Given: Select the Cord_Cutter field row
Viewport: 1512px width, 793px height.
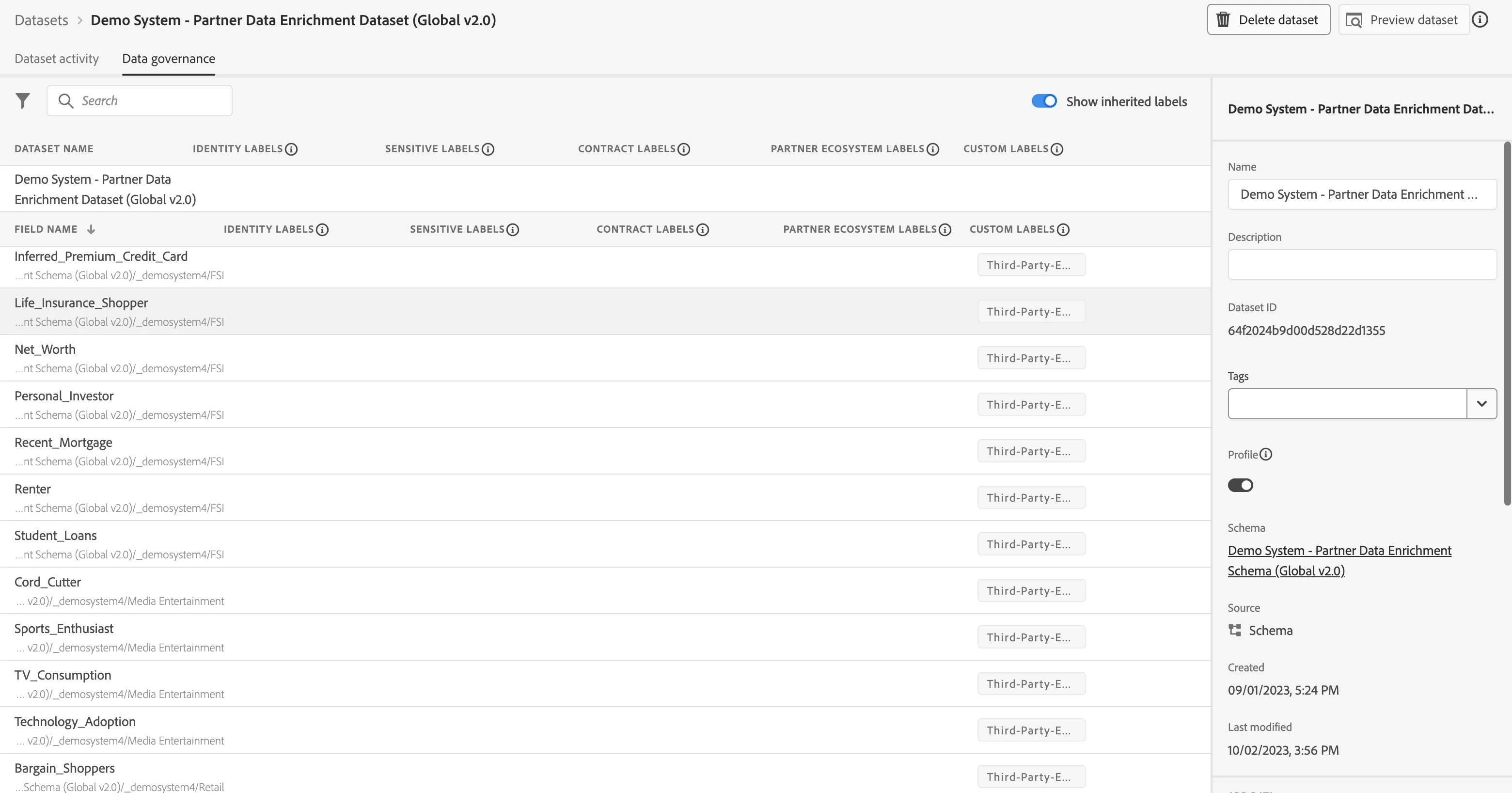Looking at the screenshot, I should click(605, 590).
